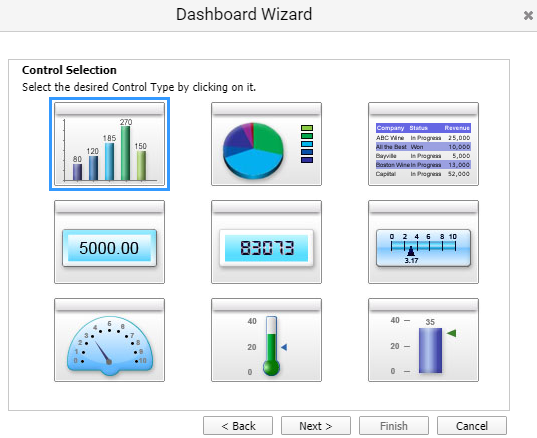
Task: Select the pie chart control type
Action: point(266,144)
